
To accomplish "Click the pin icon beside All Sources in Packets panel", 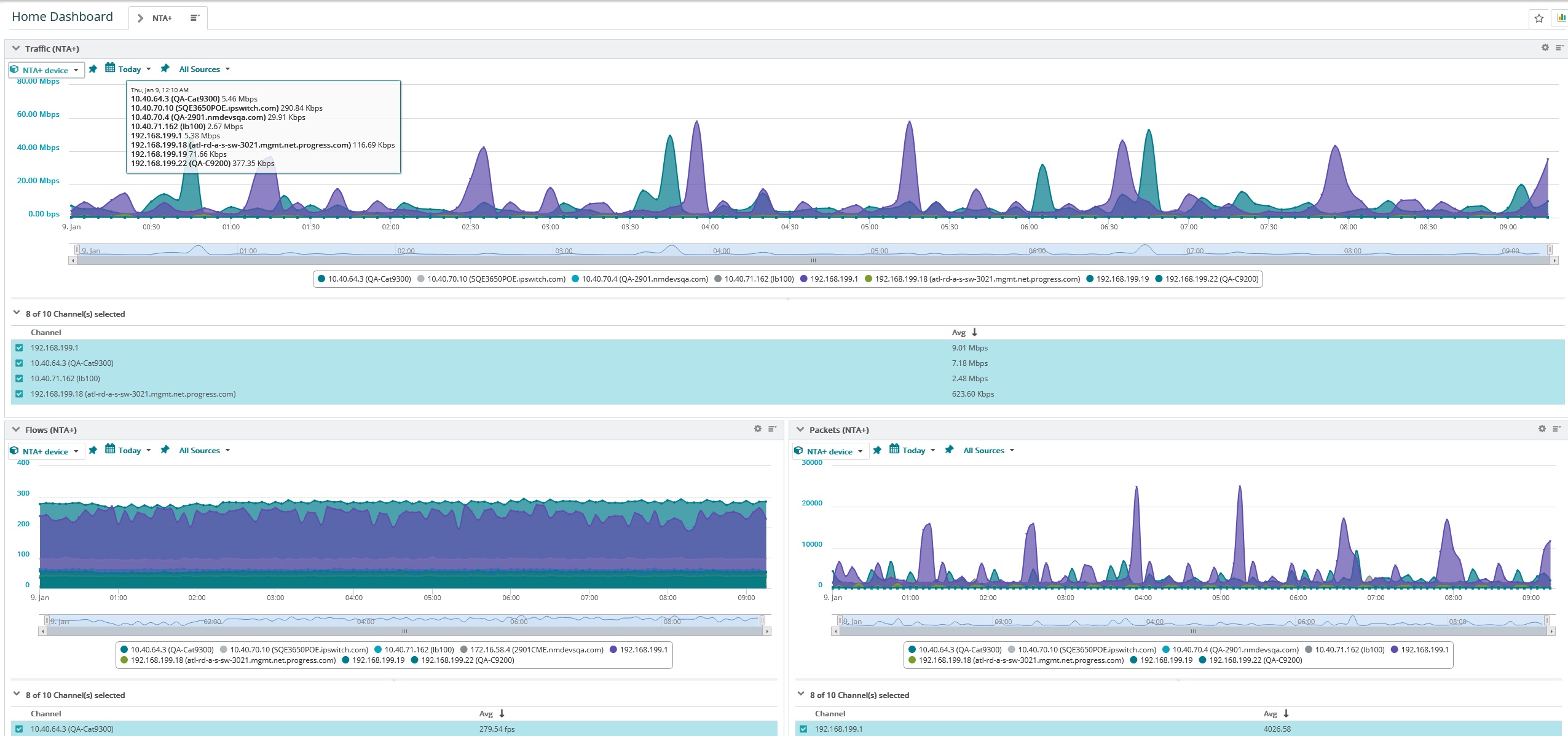I will tap(950, 449).
